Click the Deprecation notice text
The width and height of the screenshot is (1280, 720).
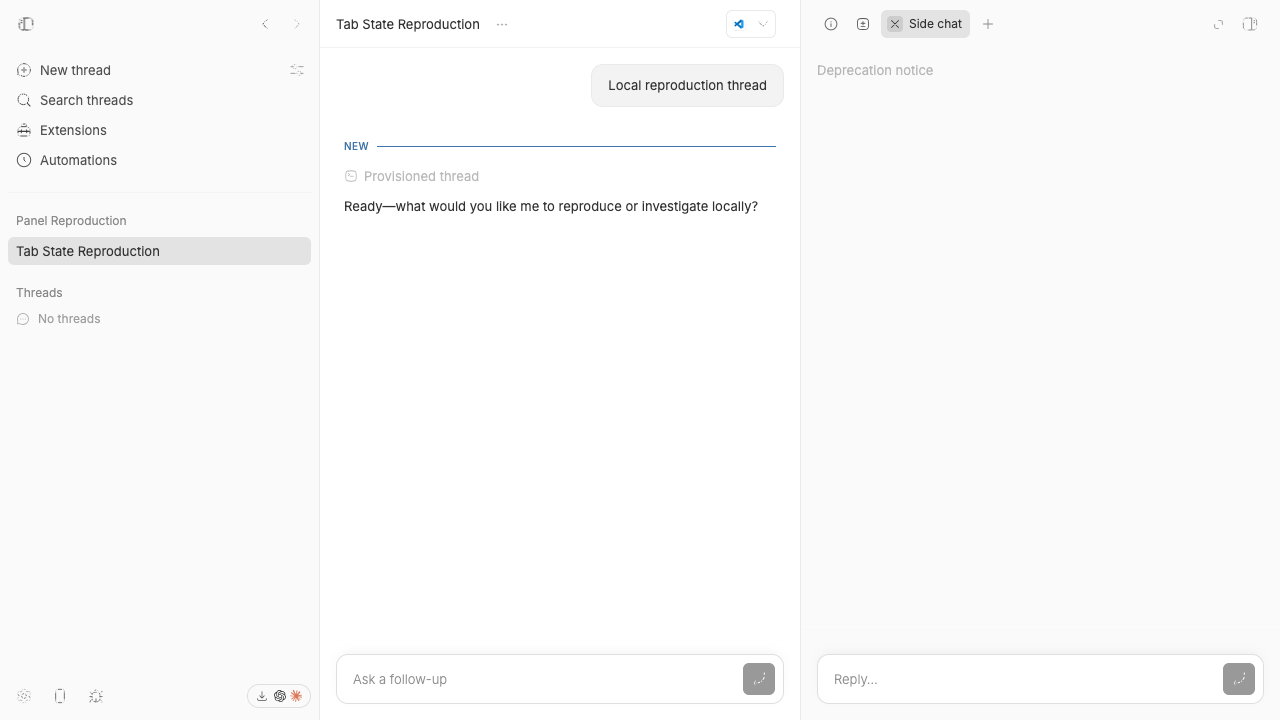pos(875,70)
